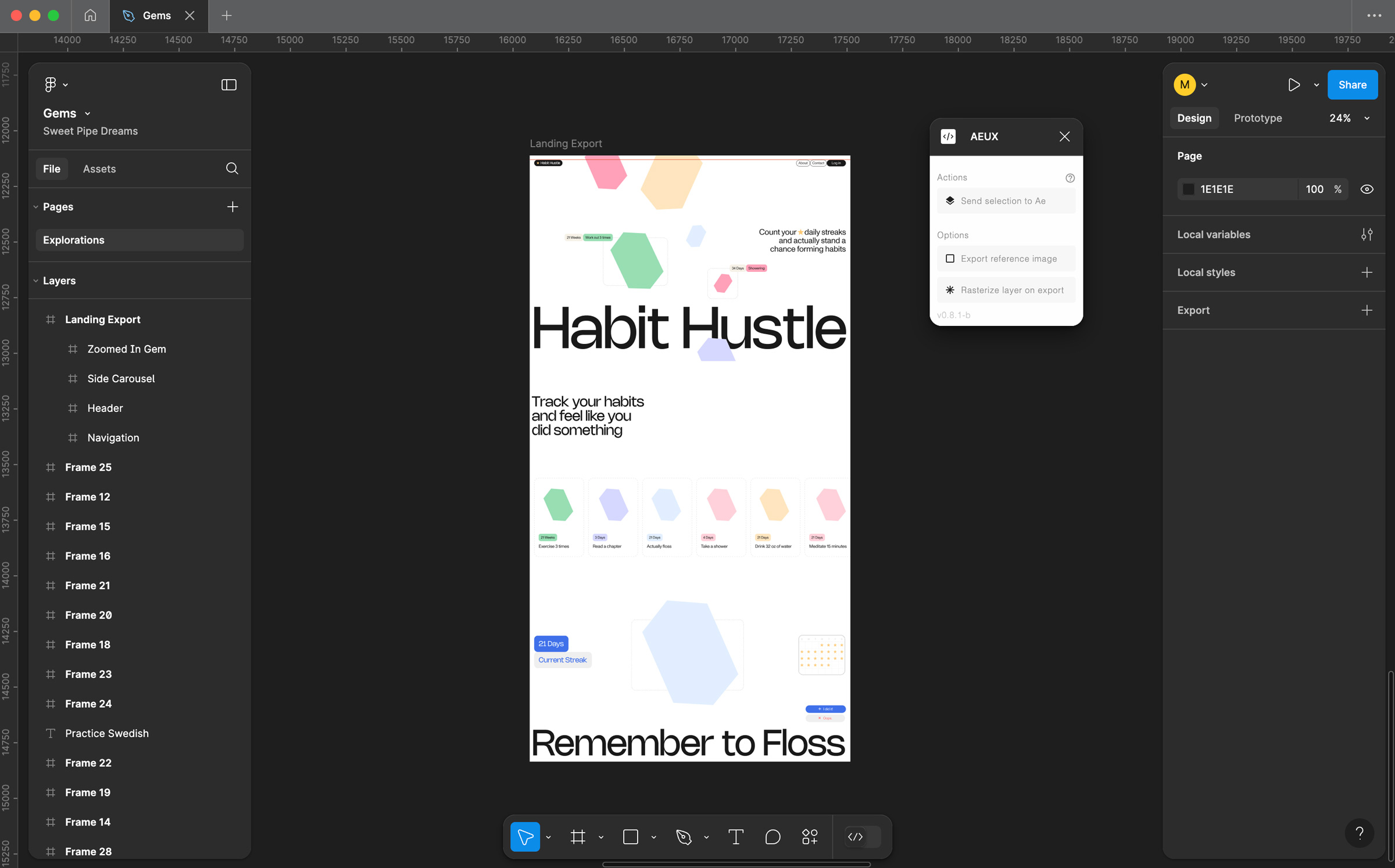Viewport: 1395px width, 868px height.
Task: Click the Local variables settings icon
Action: pos(1367,235)
